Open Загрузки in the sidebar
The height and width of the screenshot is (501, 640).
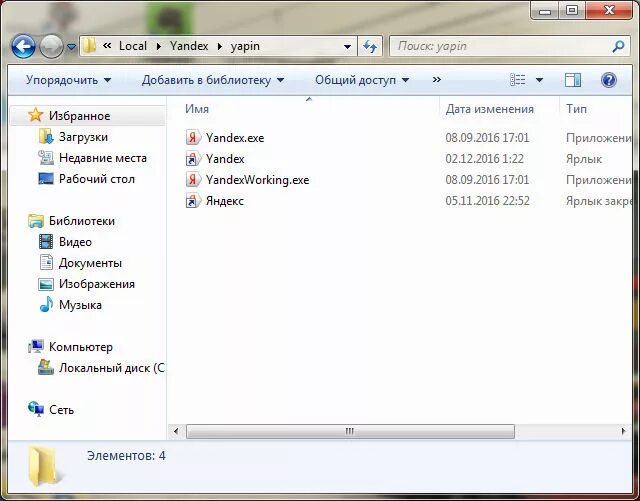point(83,137)
